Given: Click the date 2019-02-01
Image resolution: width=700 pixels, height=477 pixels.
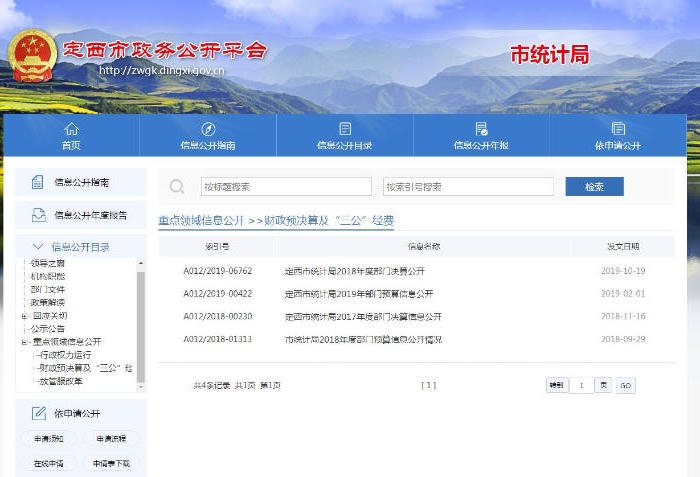Looking at the screenshot, I should tap(623, 293).
